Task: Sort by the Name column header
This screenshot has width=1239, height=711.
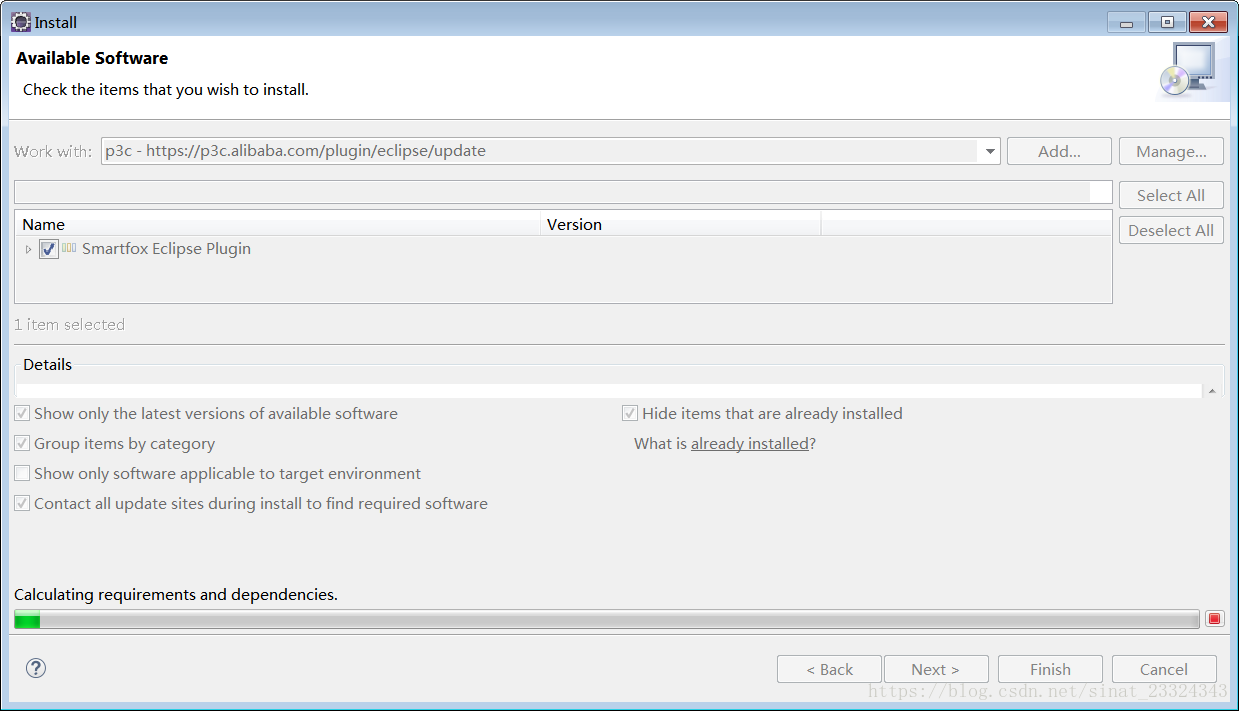Action: pyautogui.click(x=278, y=224)
